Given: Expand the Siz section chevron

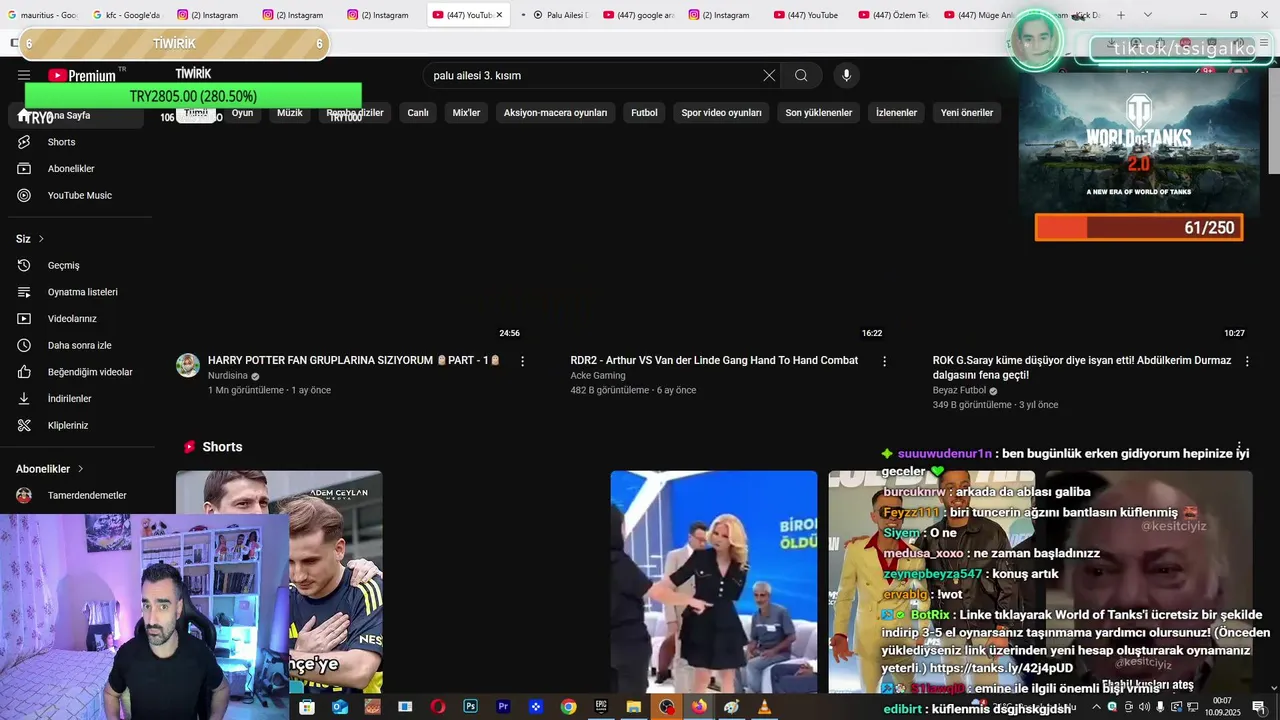Looking at the screenshot, I should coord(41,239).
